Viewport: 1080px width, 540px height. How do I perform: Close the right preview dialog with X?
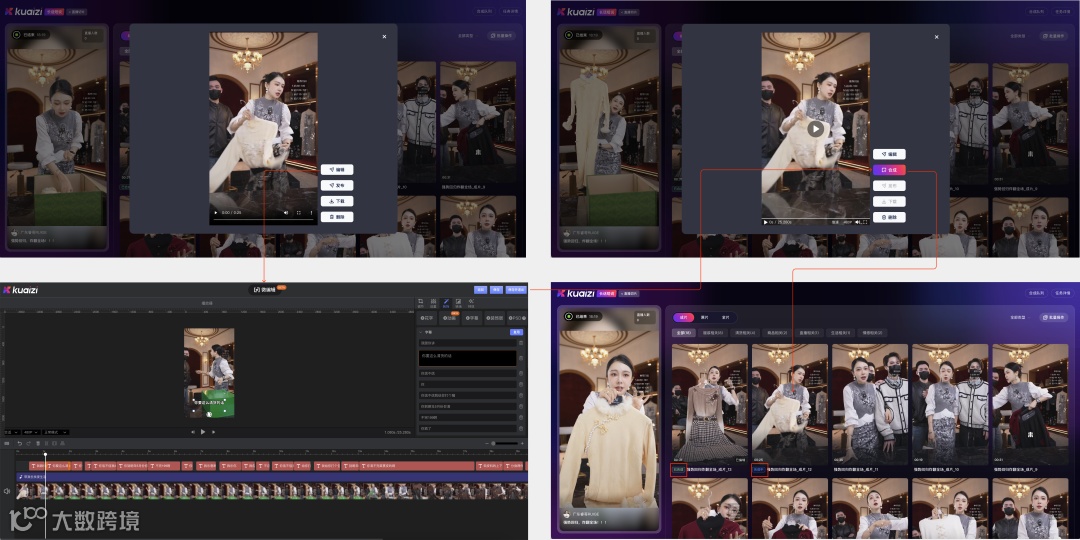pos(936,37)
